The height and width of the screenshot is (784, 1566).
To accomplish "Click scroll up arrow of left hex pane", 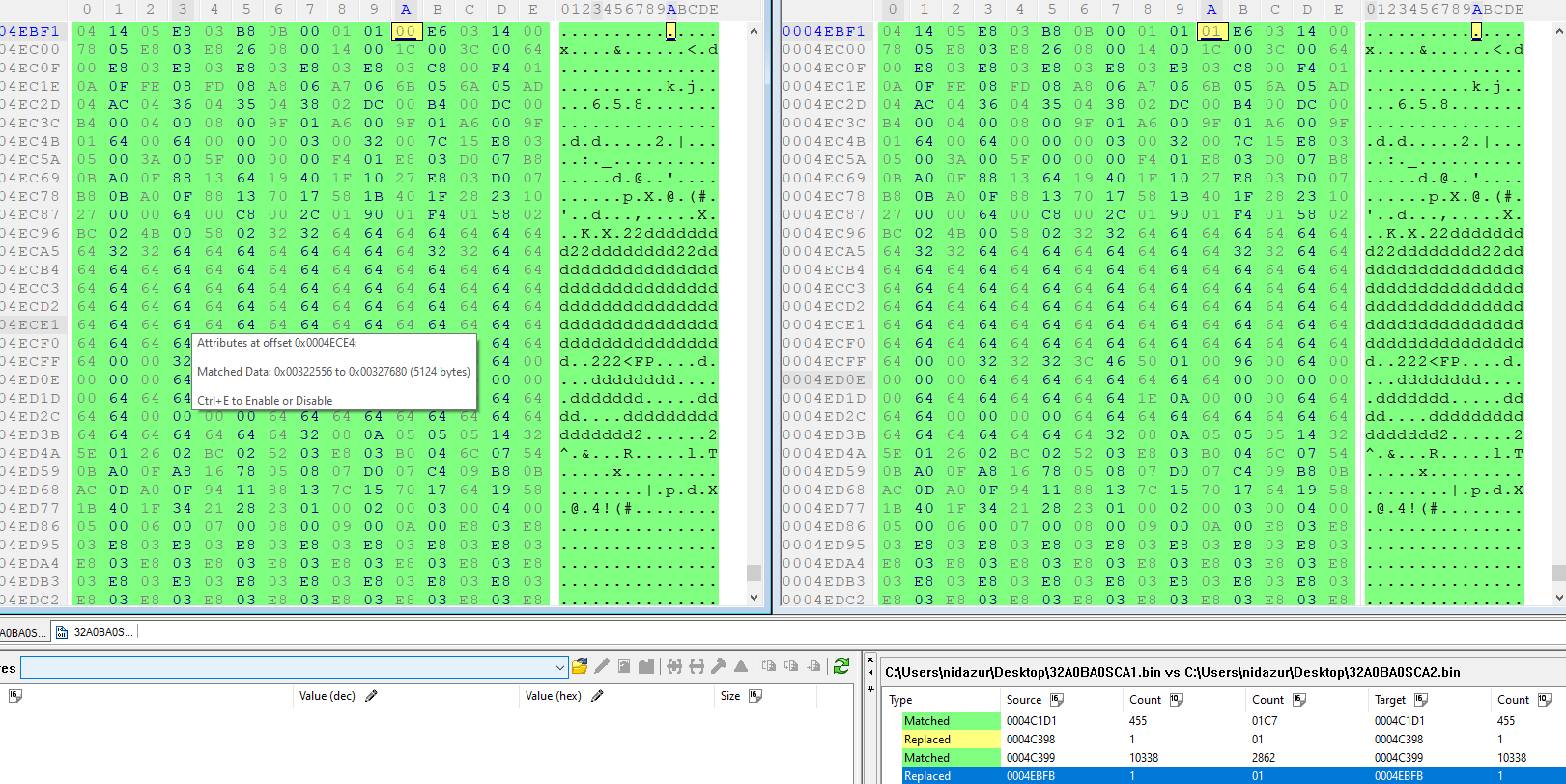I will pyautogui.click(x=755, y=31).
